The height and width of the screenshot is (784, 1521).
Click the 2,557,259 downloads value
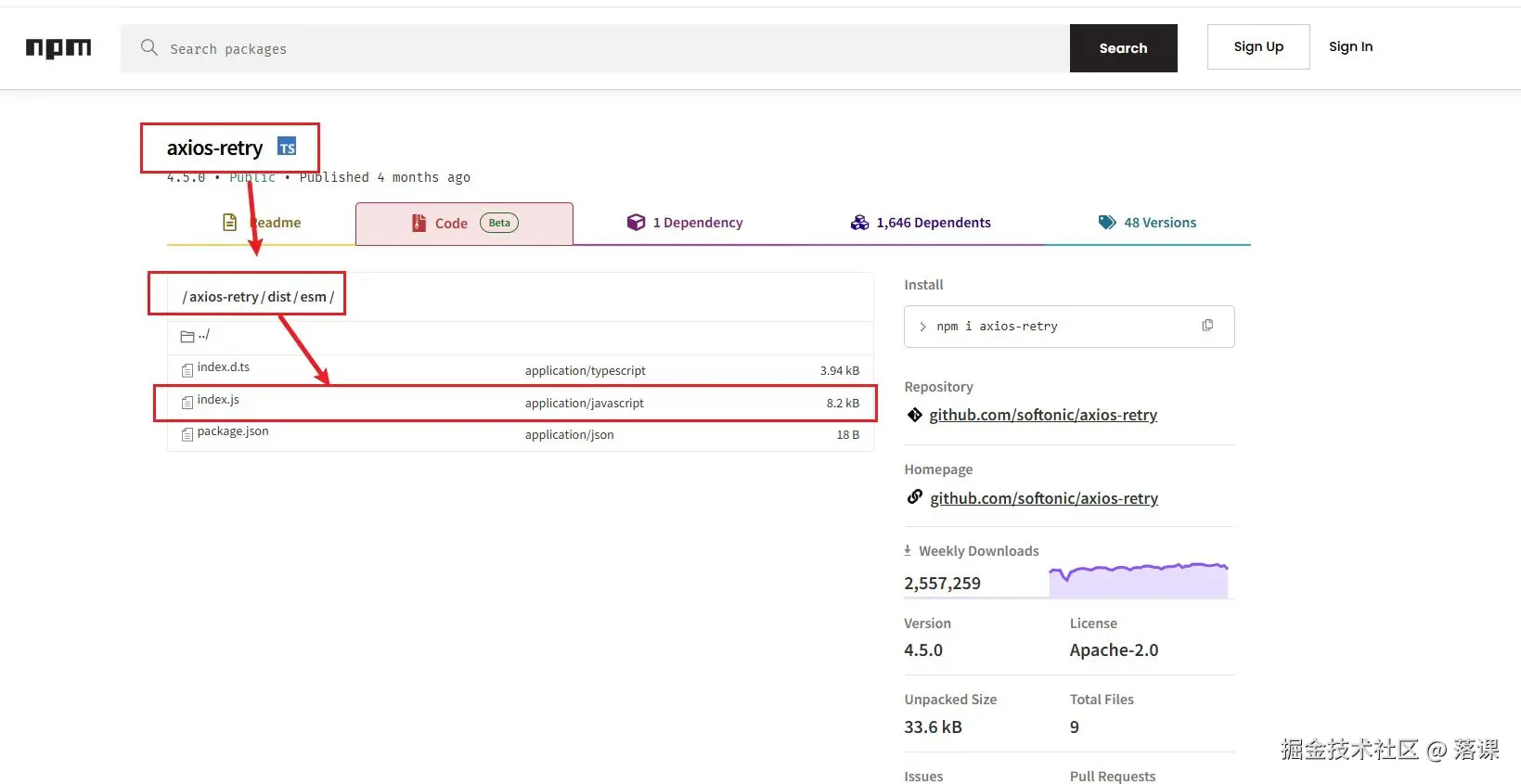pos(942,584)
